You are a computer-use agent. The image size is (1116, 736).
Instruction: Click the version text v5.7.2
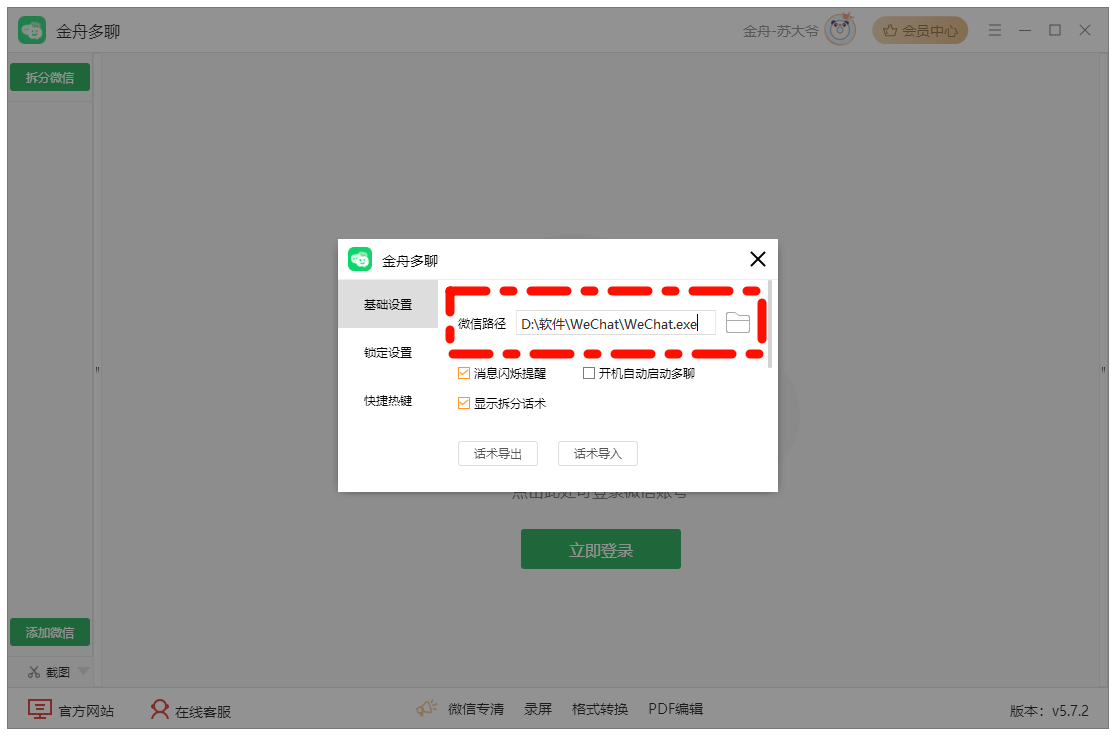tap(1070, 710)
